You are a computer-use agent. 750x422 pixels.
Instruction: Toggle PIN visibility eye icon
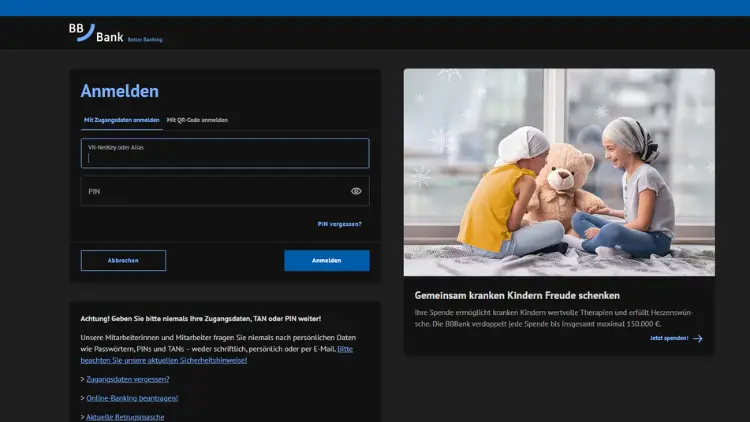[356, 191]
